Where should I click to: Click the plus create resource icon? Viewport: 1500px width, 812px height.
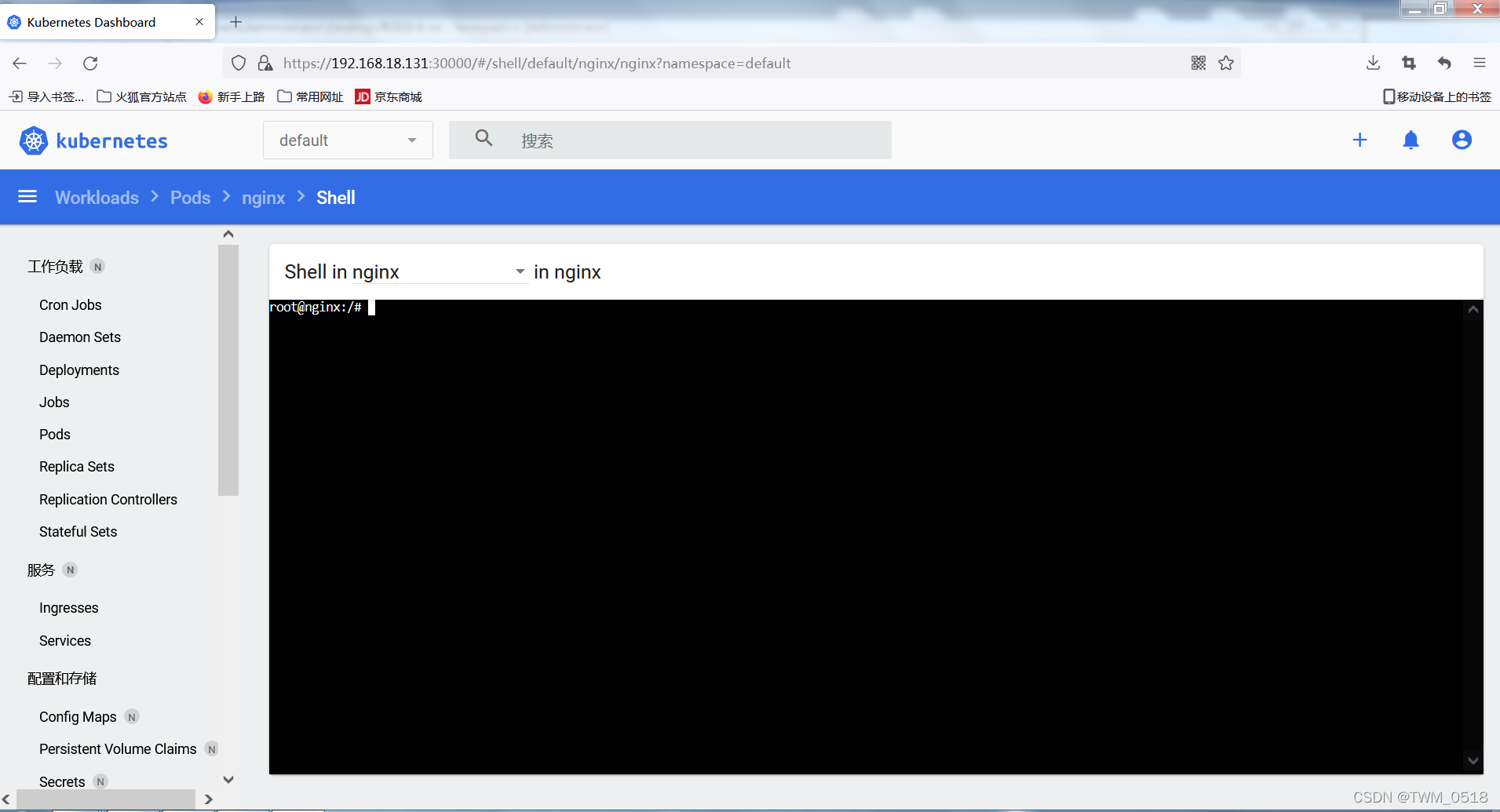click(x=1359, y=140)
